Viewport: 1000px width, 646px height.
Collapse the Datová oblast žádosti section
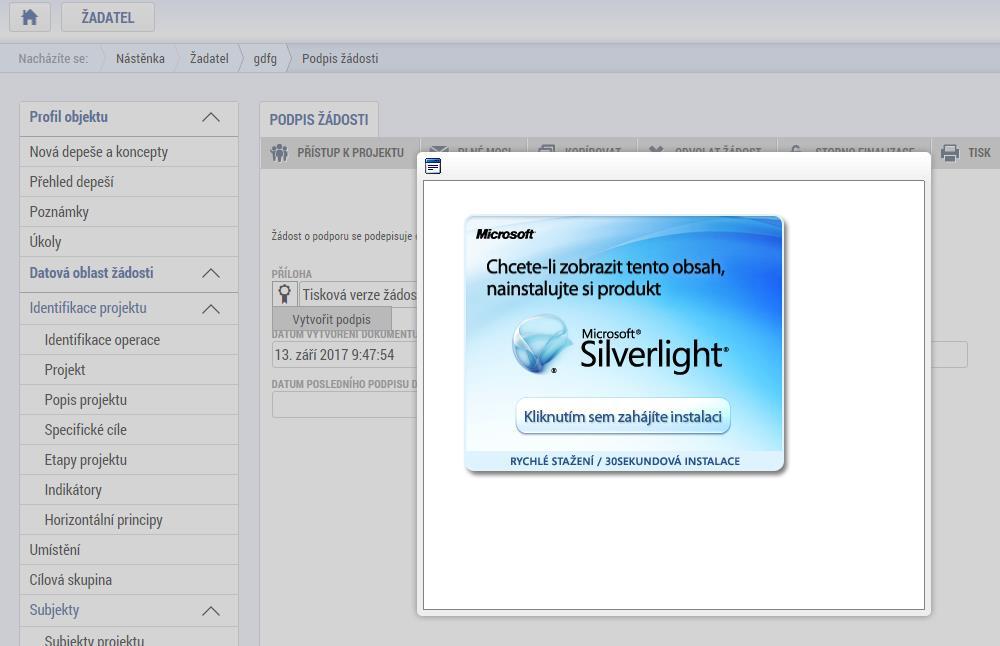(210, 274)
